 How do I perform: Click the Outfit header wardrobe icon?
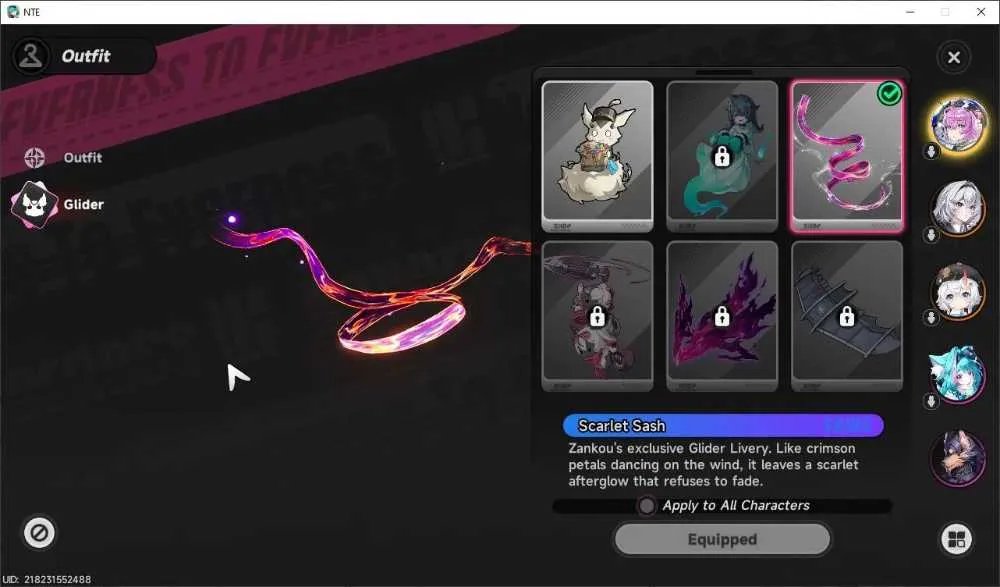pyautogui.click(x=30, y=56)
